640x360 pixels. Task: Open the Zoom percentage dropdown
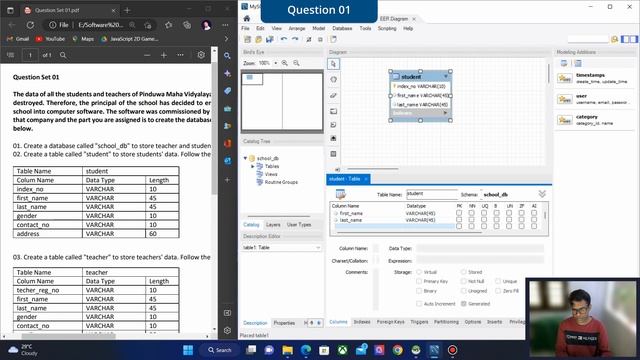(x=276, y=63)
